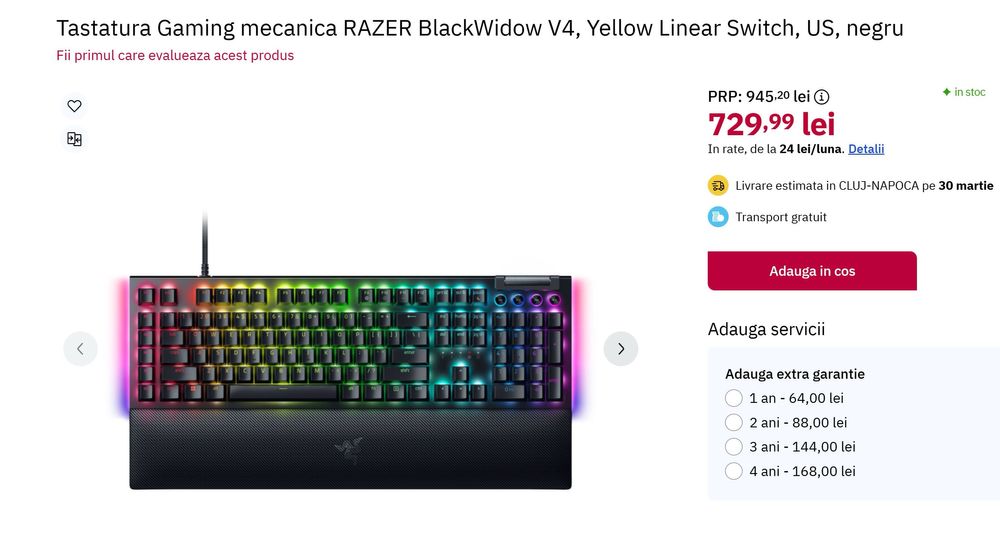Image resolution: width=1000 pixels, height=549 pixels.
Task: Show the previous product image
Action: [x=80, y=349]
